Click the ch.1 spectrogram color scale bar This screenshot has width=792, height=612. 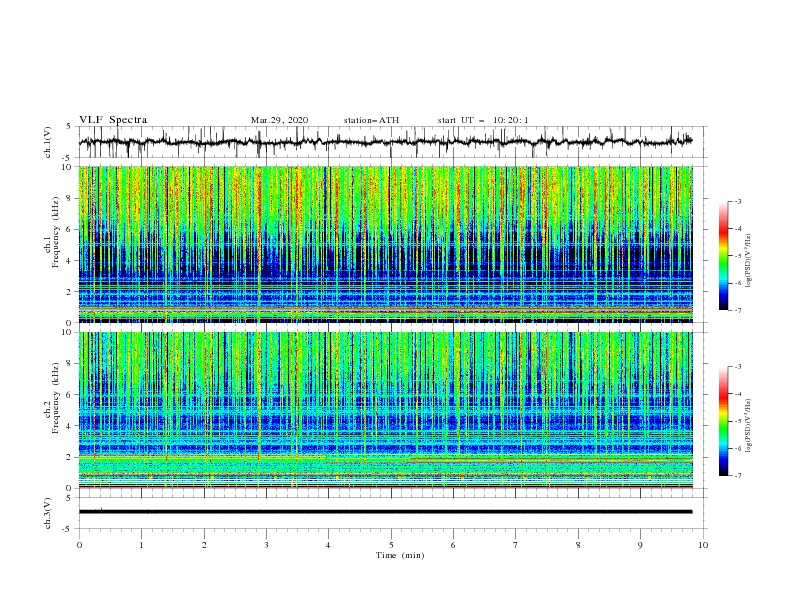(x=724, y=256)
